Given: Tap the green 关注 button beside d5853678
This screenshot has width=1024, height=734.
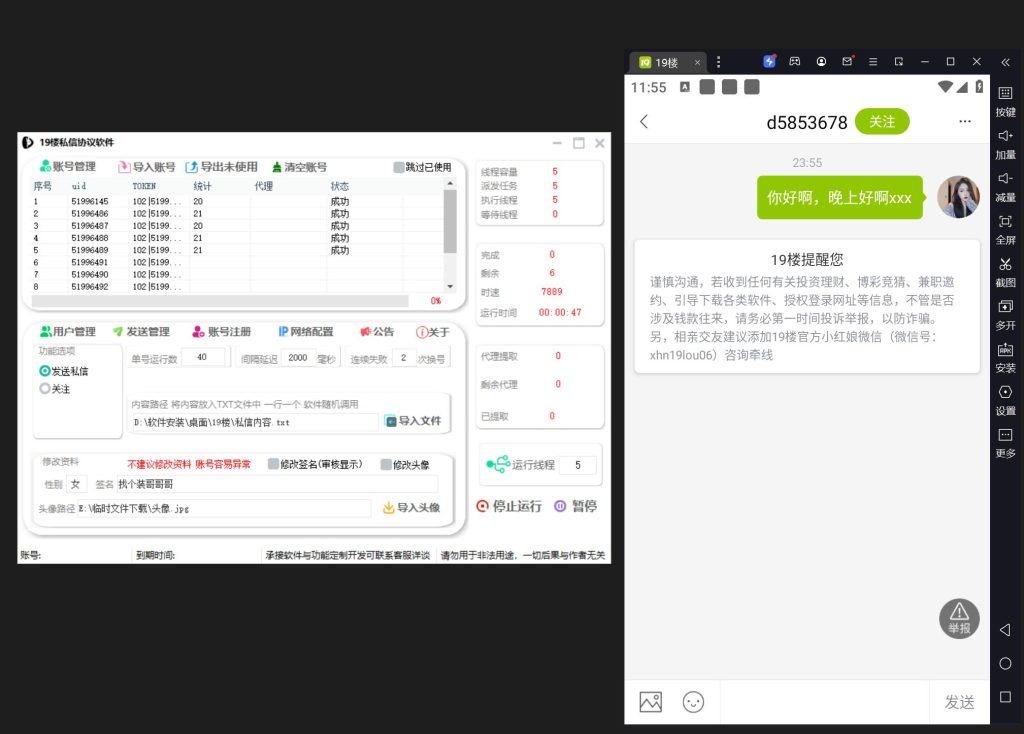Looking at the screenshot, I should [882, 122].
